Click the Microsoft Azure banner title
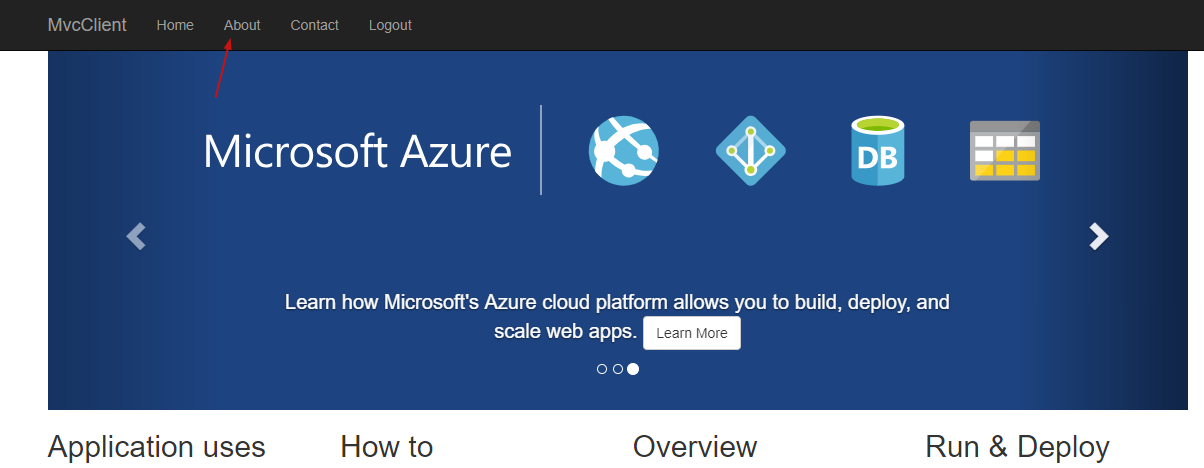1204x468 pixels. coord(357,151)
